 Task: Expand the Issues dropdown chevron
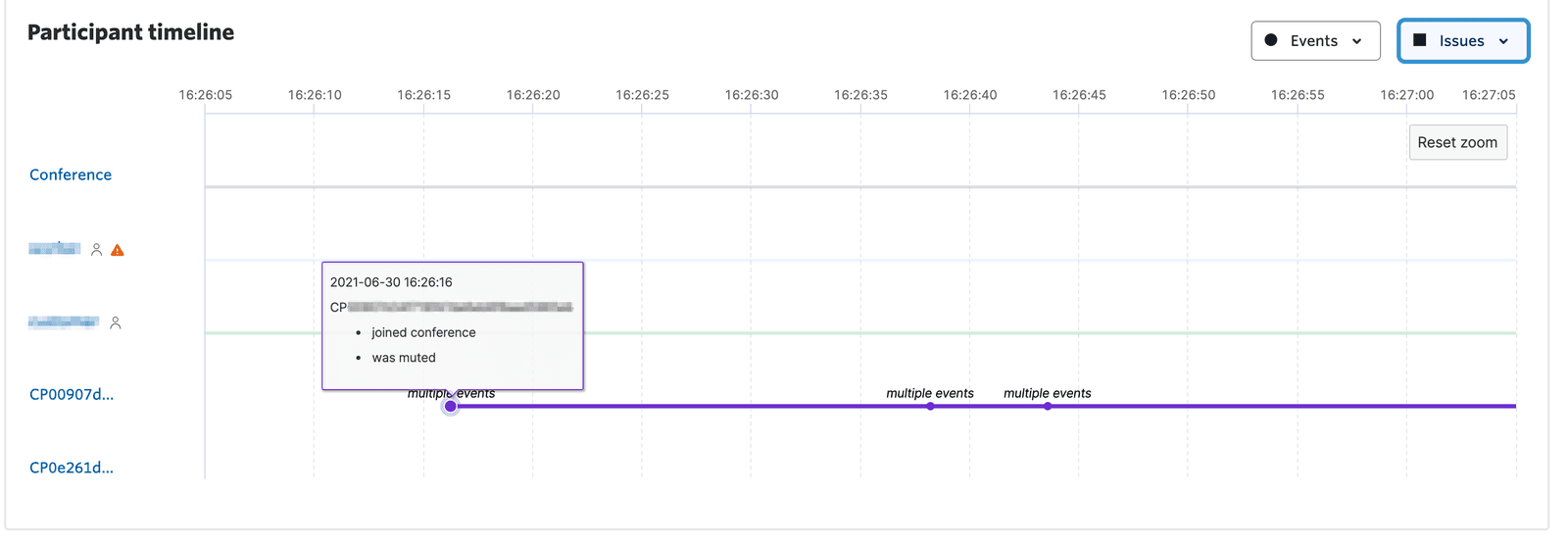click(1503, 41)
